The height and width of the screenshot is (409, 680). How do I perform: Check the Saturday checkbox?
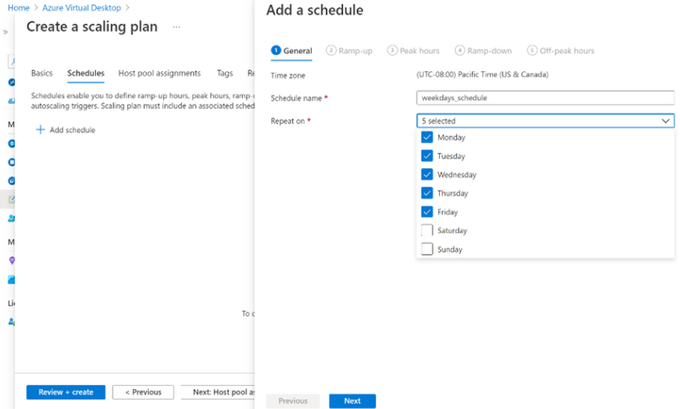point(427,230)
